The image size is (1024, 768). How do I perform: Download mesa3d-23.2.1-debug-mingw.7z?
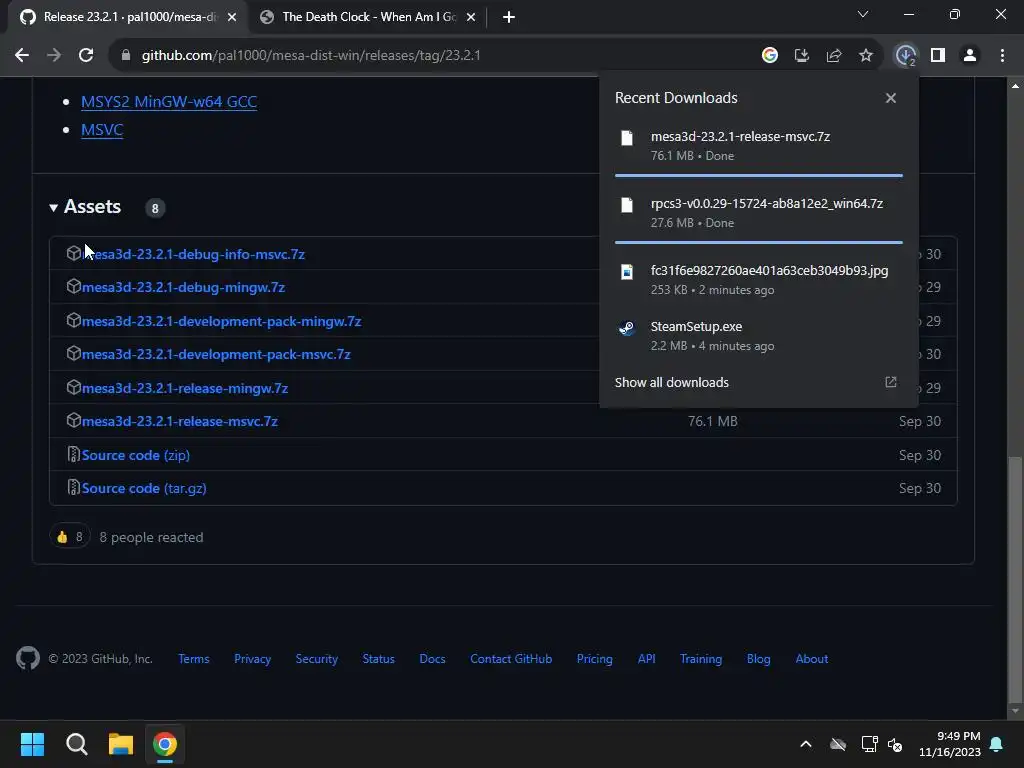(x=183, y=287)
